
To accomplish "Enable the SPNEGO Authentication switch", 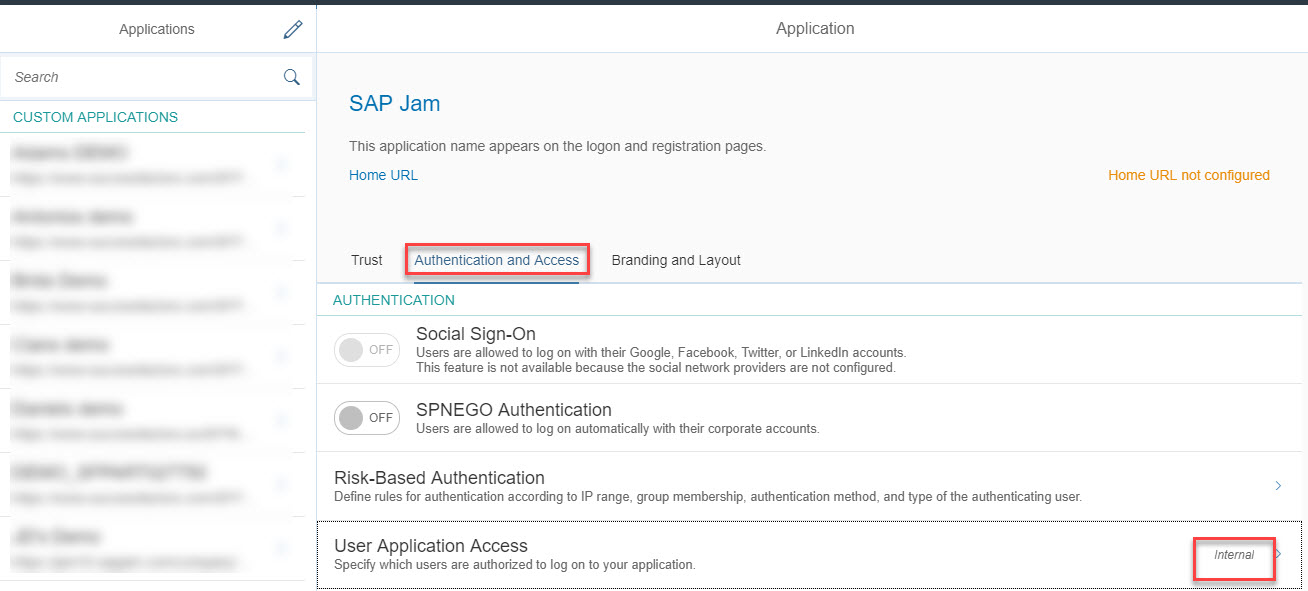I will [x=367, y=418].
